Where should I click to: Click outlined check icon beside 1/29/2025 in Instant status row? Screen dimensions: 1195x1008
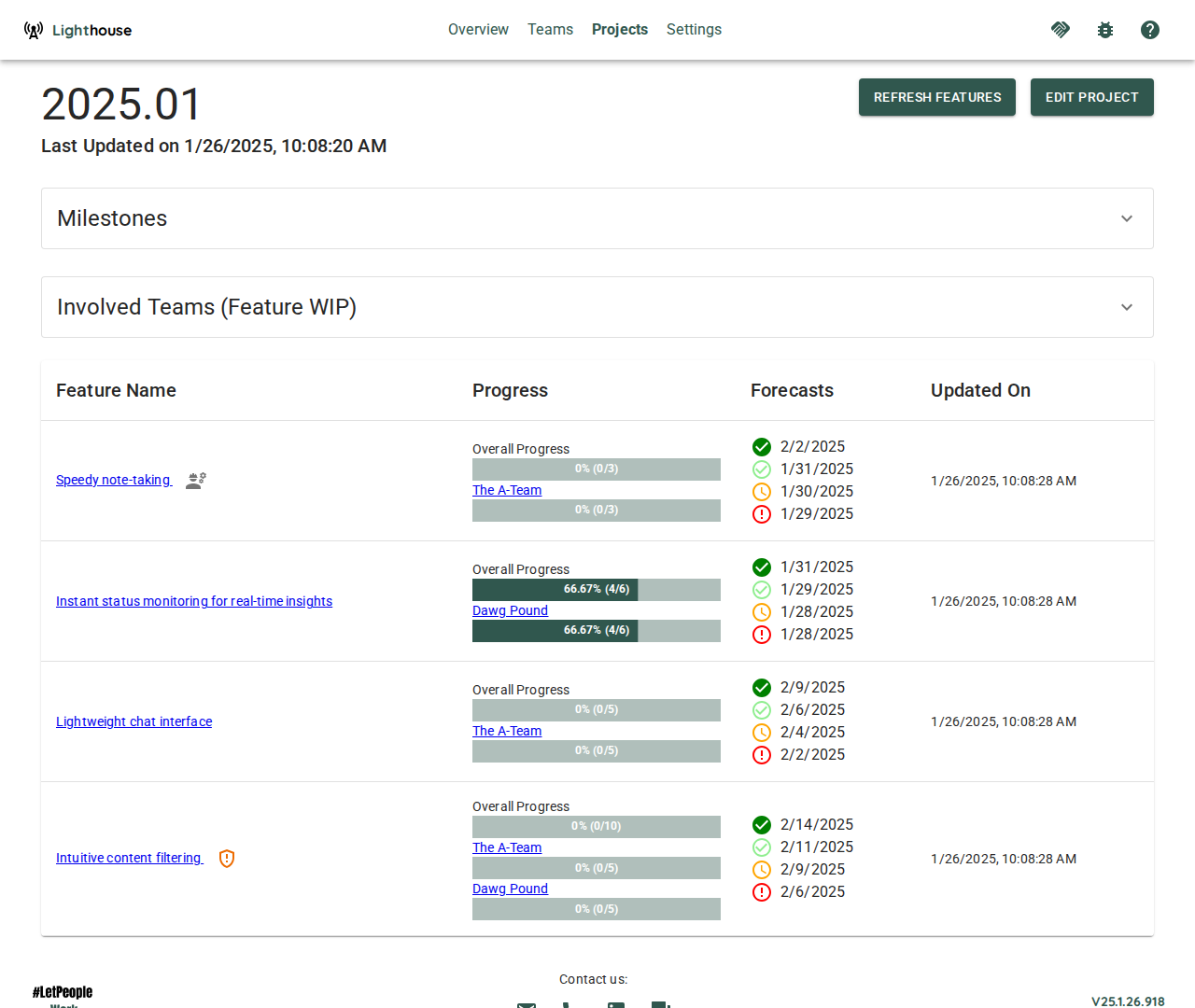762,590
